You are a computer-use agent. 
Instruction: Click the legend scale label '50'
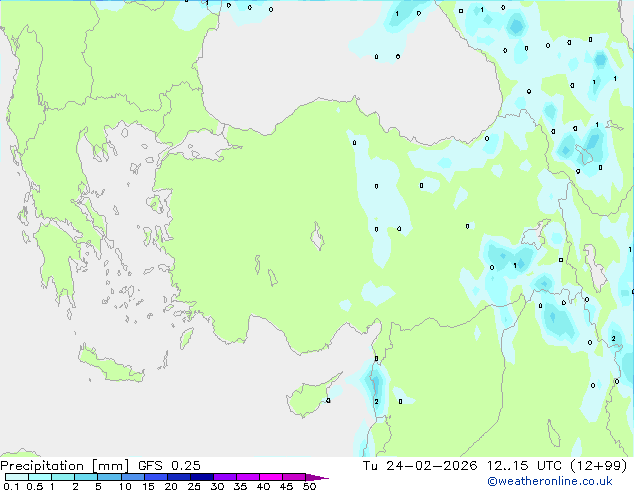point(309,486)
